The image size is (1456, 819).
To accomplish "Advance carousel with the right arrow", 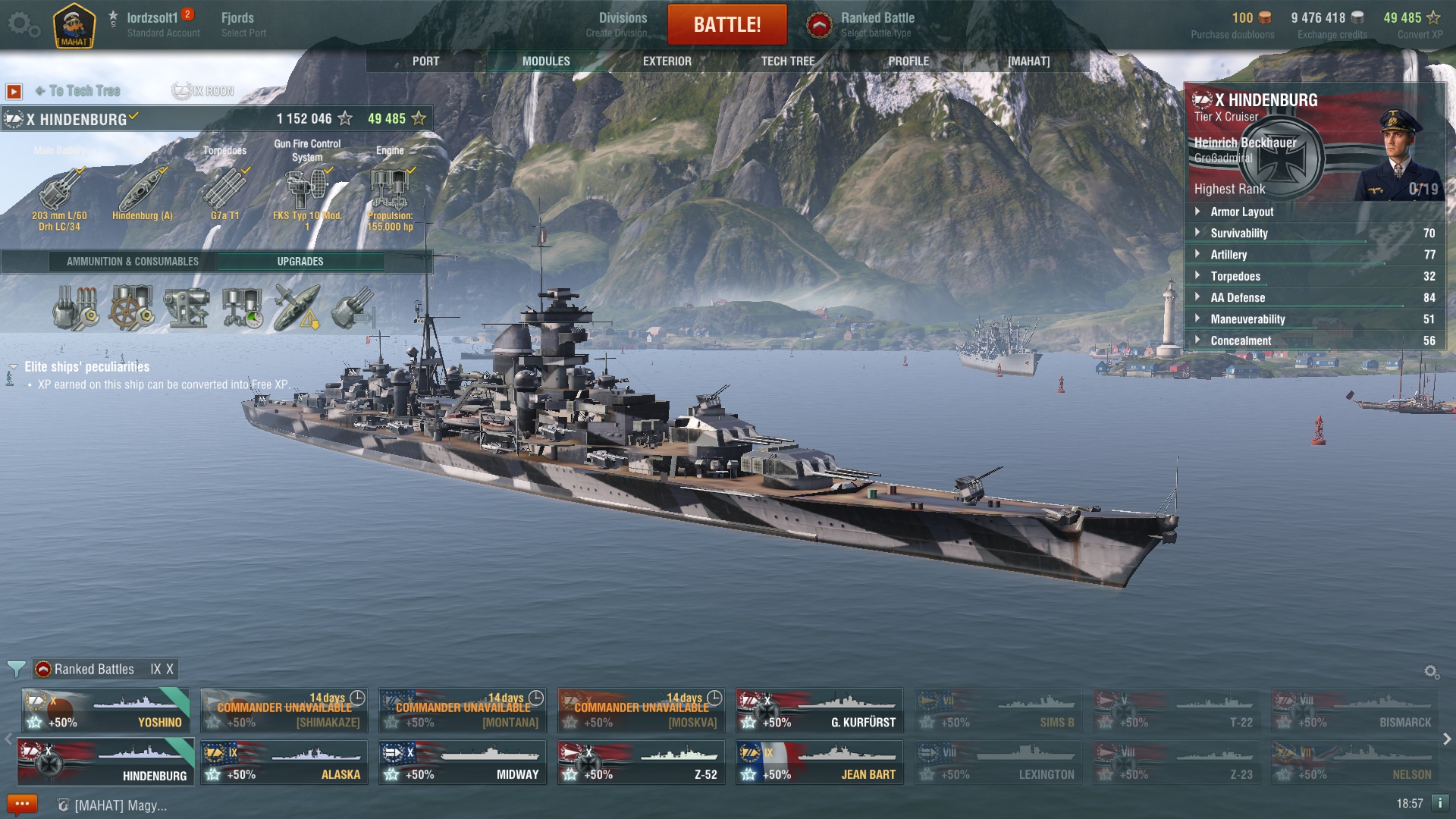I will coord(1447,739).
